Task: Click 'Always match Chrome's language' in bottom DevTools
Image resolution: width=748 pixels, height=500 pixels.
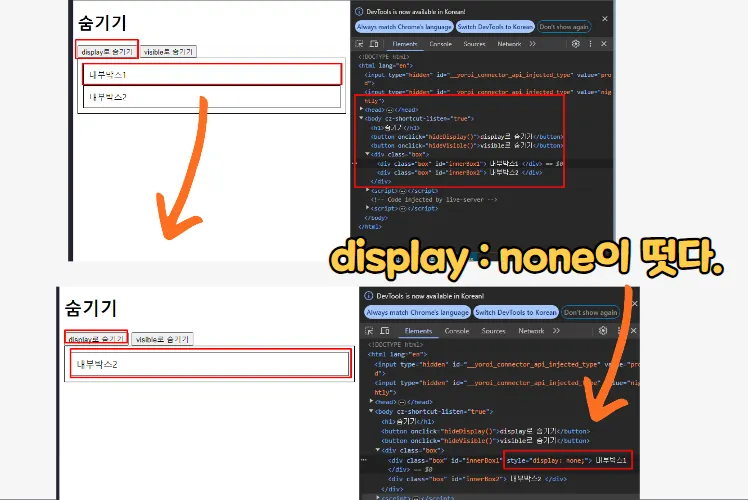Action: point(417,312)
